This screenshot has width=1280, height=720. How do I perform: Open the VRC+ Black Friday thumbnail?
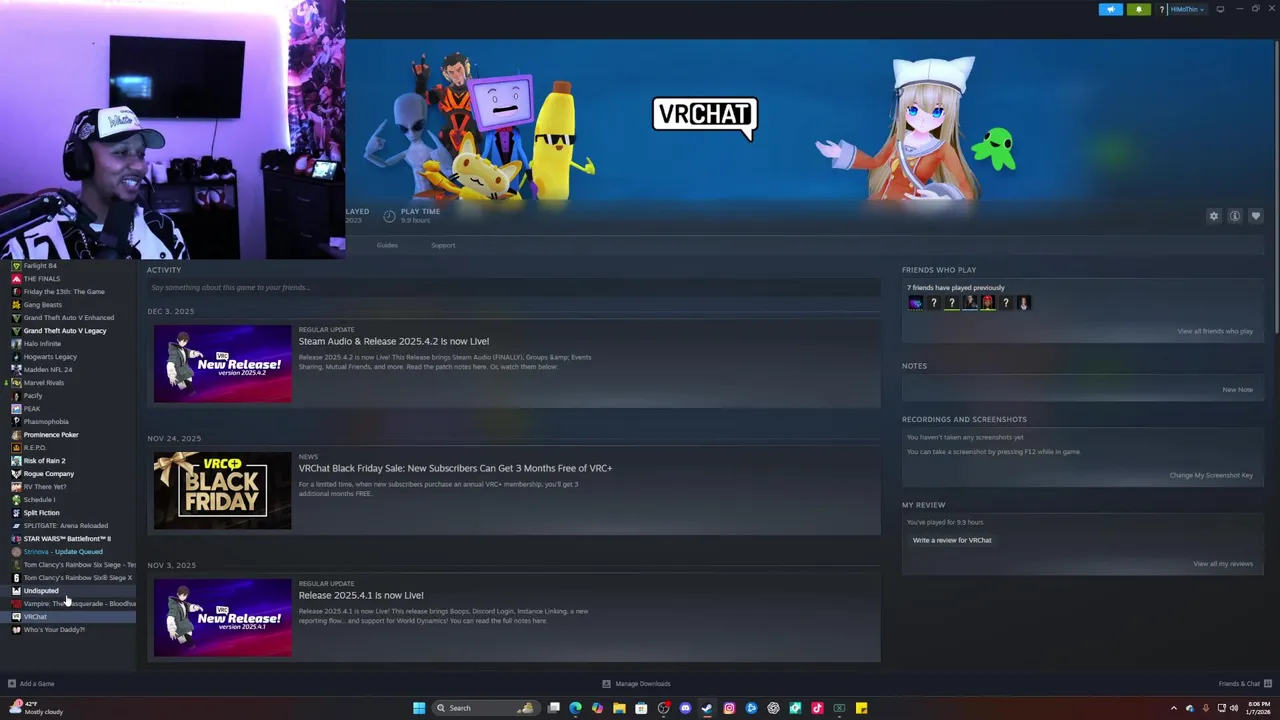click(x=223, y=490)
